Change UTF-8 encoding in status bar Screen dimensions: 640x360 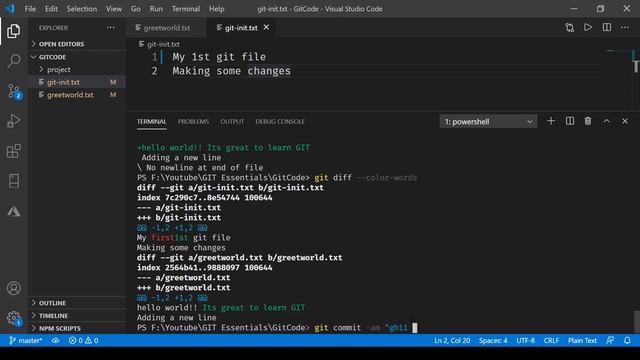tap(525, 340)
